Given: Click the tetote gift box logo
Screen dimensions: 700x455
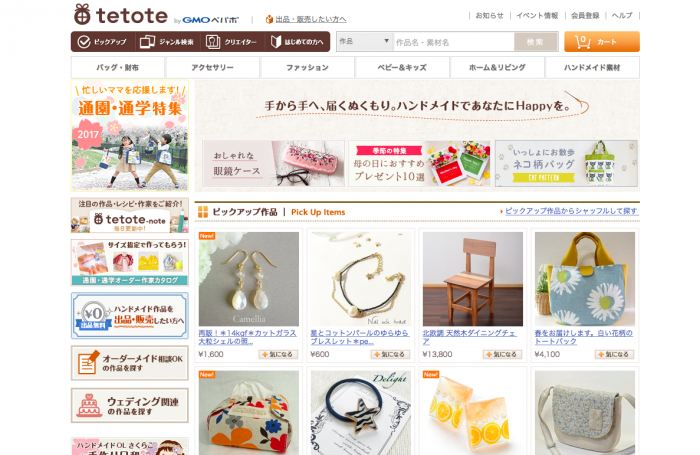Looking at the screenshot, I should coord(82,14).
